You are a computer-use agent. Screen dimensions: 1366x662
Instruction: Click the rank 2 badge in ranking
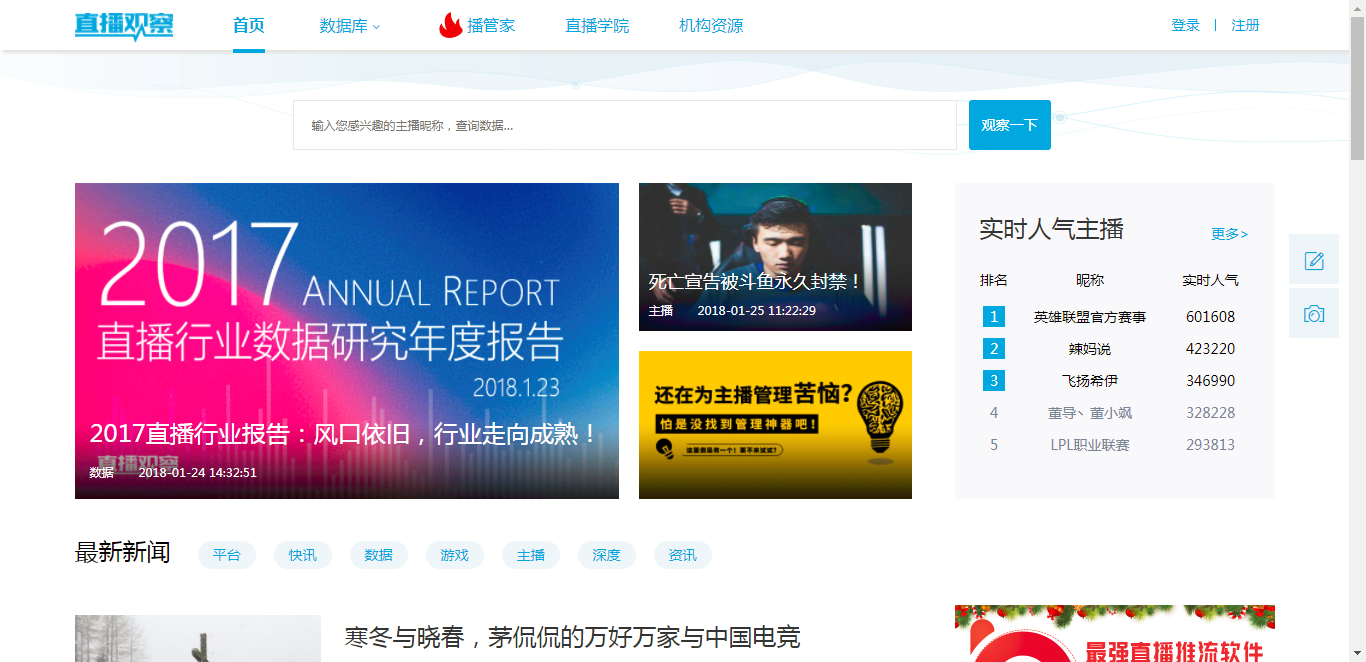click(994, 349)
